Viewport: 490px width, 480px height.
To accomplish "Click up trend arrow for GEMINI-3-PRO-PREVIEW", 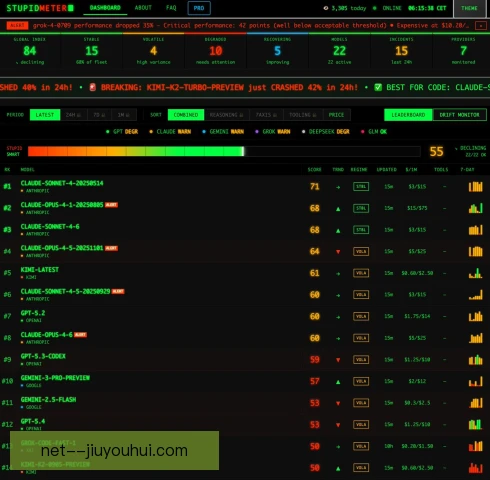I will [x=338, y=382].
